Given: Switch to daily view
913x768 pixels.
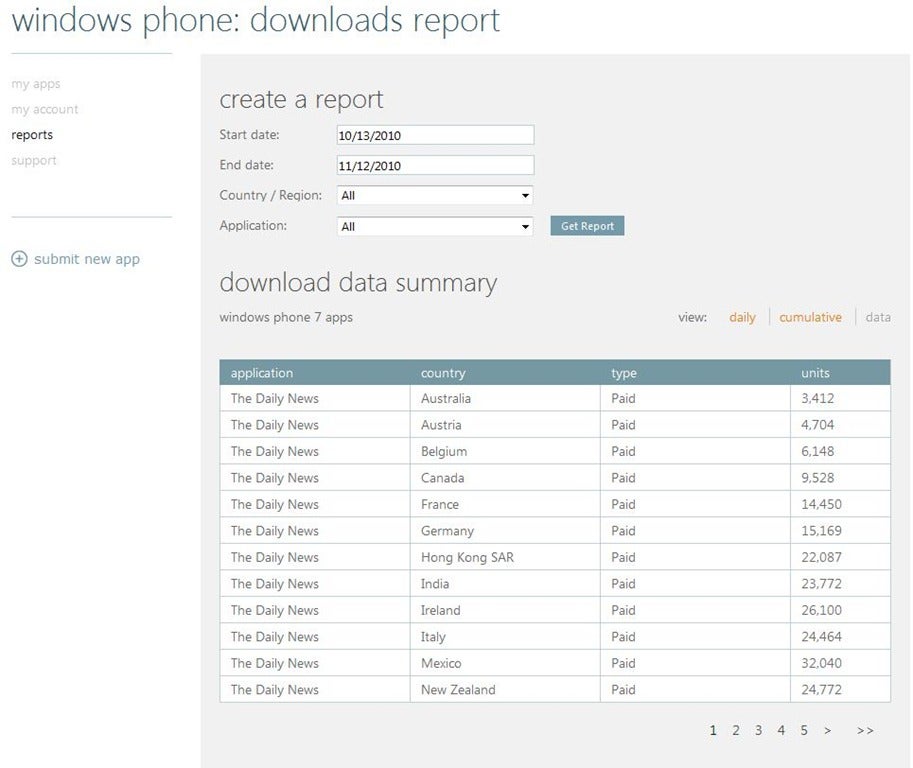Looking at the screenshot, I should 742,317.
